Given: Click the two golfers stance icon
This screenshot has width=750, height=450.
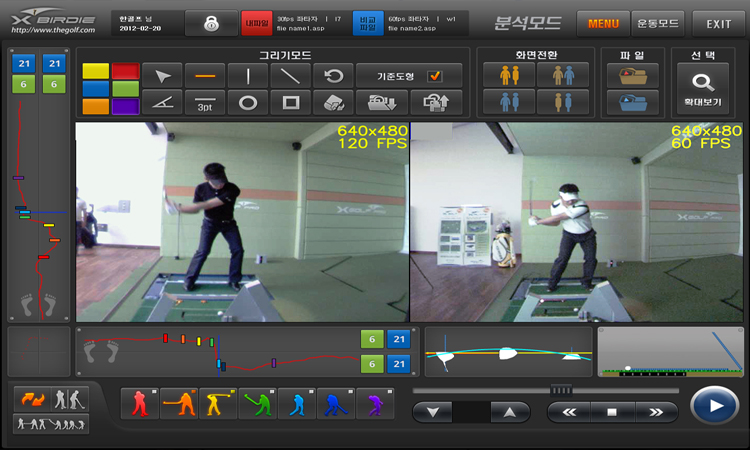Looking at the screenshot, I should click(x=70, y=399).
